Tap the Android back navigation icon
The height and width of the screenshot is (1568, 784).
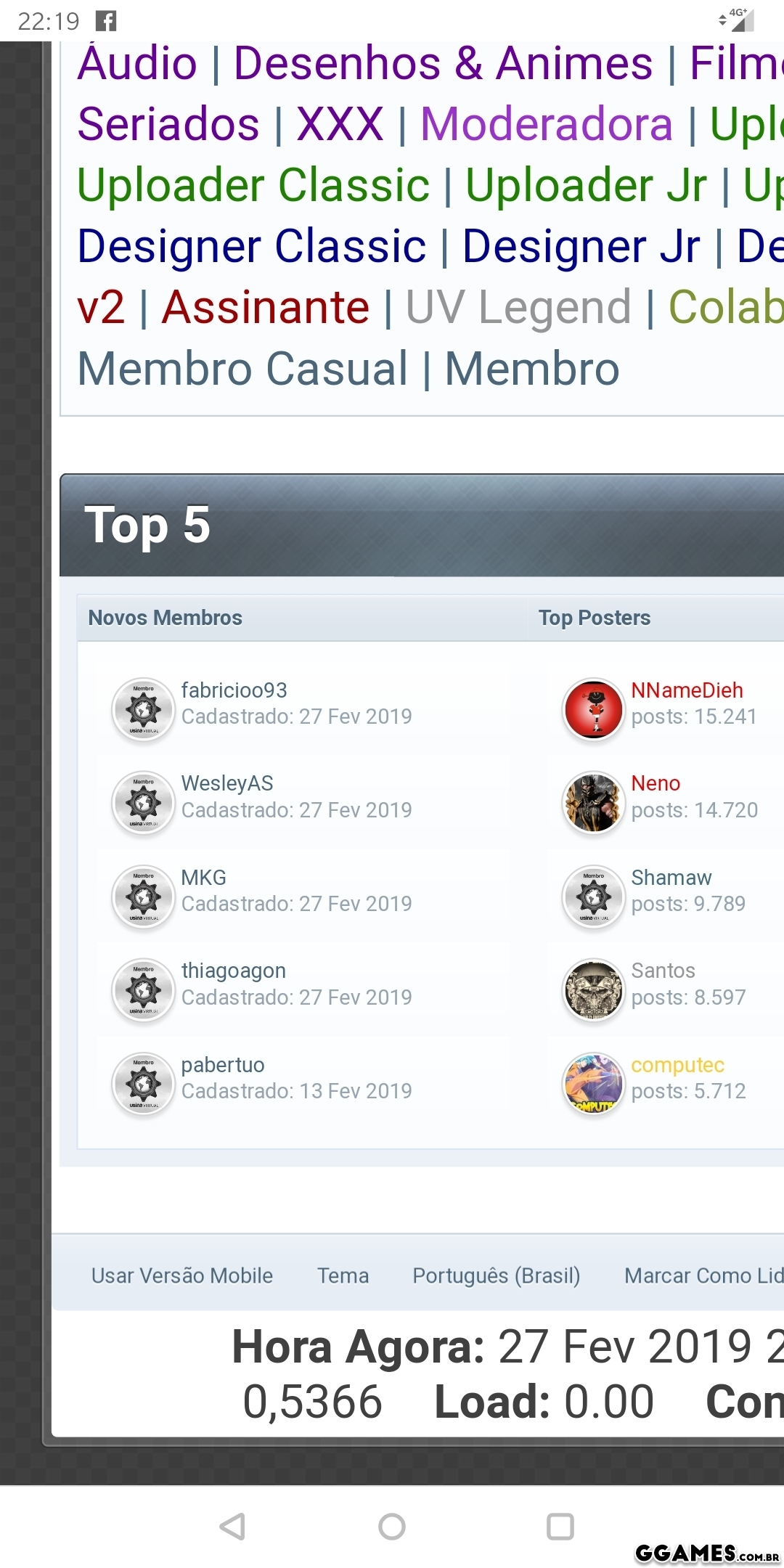coord(232,1526)
